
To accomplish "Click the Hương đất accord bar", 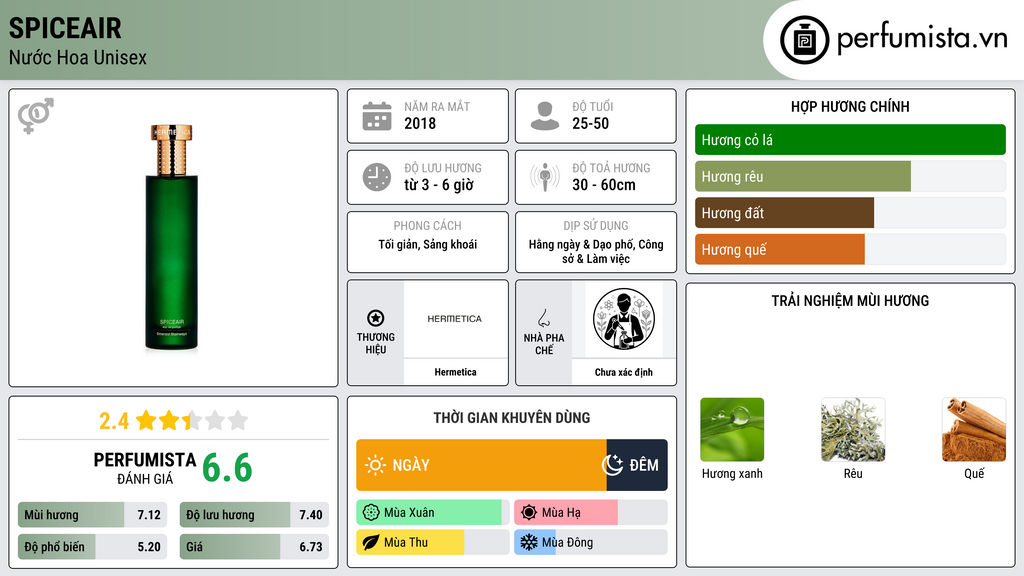I will click(850, 213).
